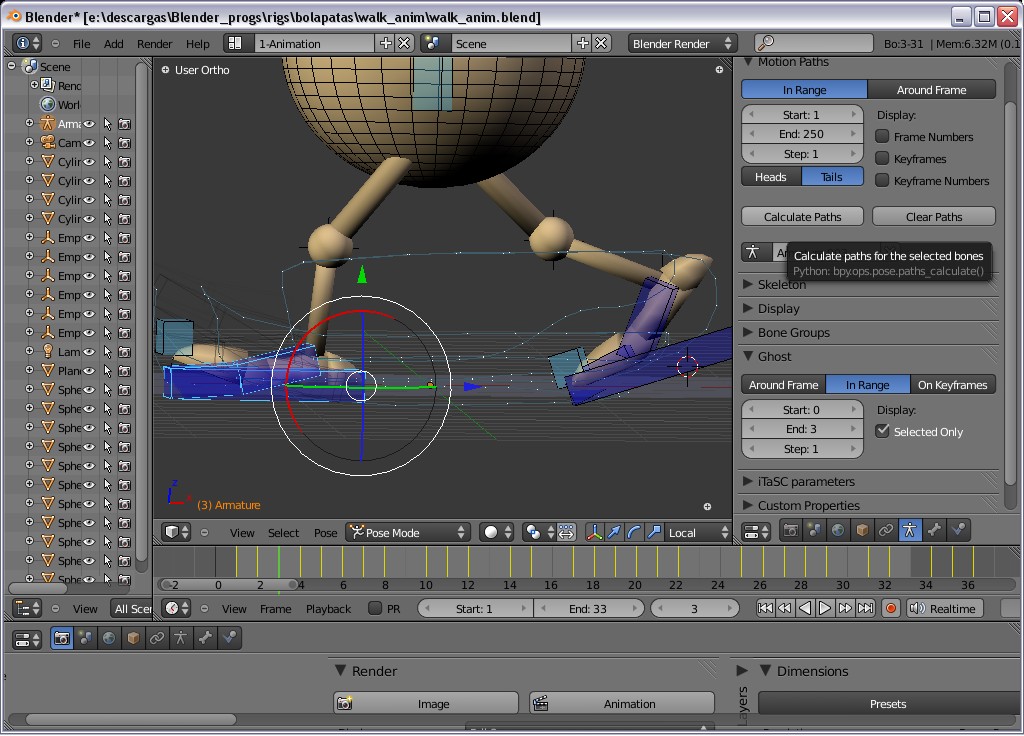Open the Pose Mode interaction dropdown
The width and height of the screenshot is (1024, 736).
click(x=408, y=532)
